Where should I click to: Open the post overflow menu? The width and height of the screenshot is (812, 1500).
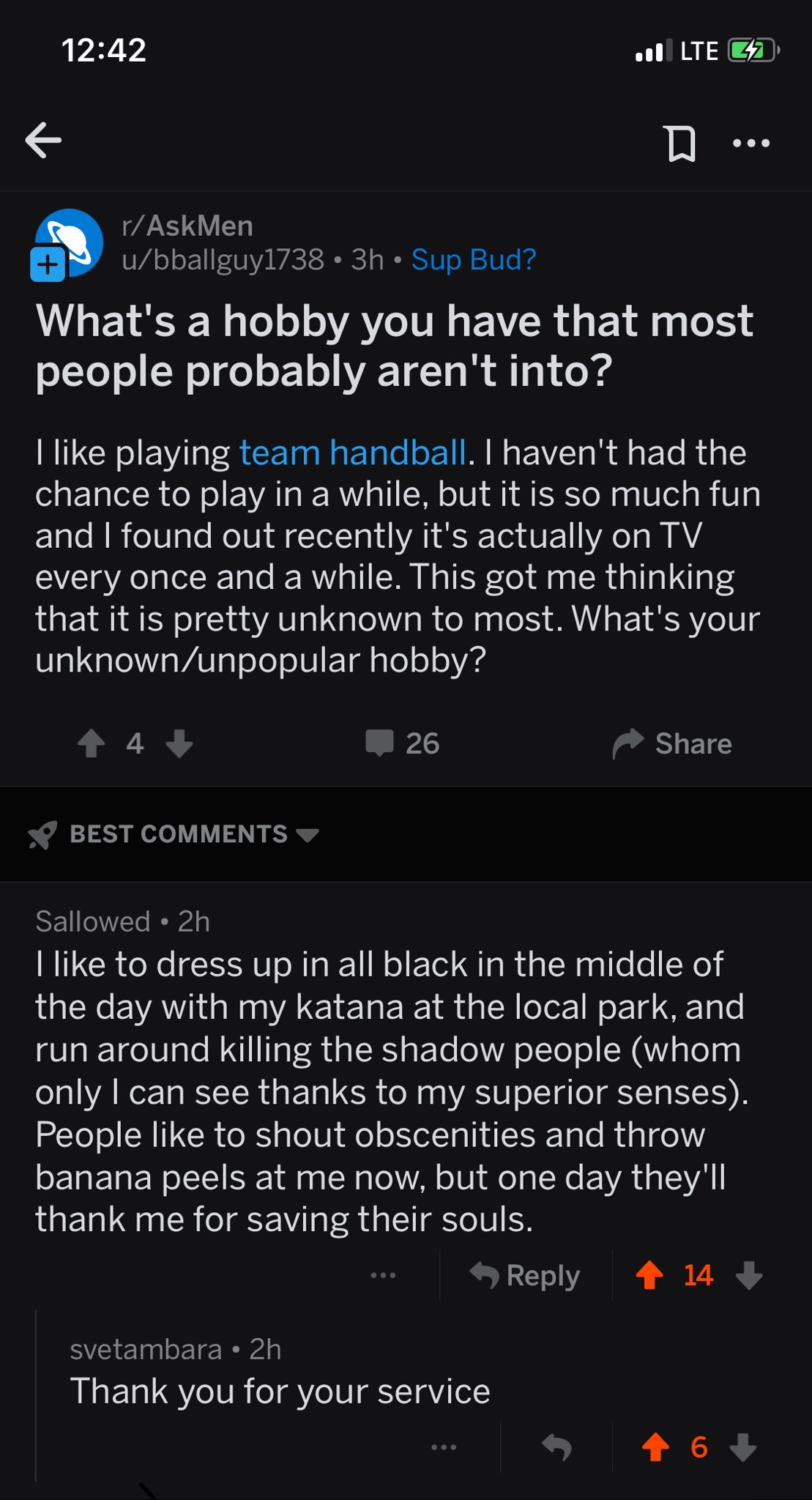click(751, 143)
